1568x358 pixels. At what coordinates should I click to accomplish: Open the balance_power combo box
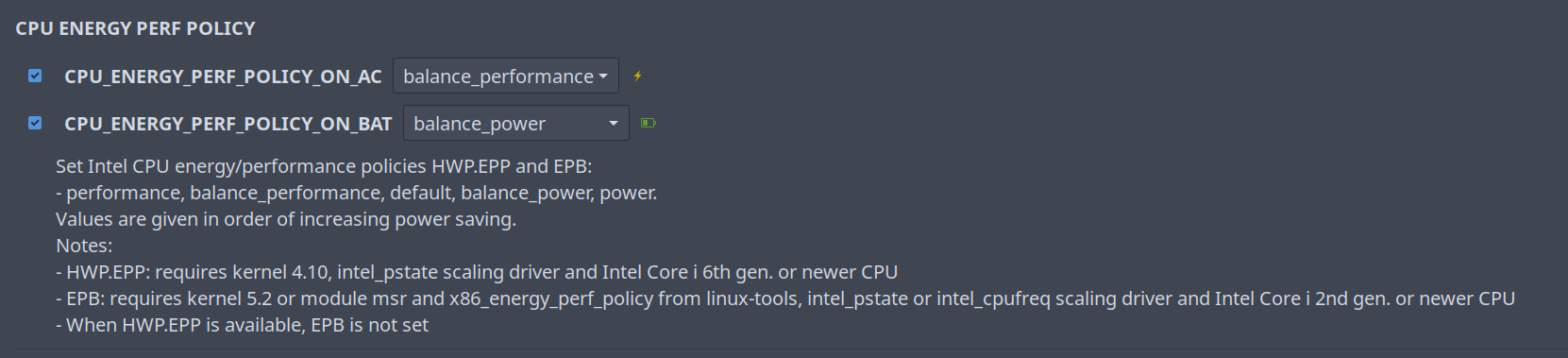[x=516, y=123]
